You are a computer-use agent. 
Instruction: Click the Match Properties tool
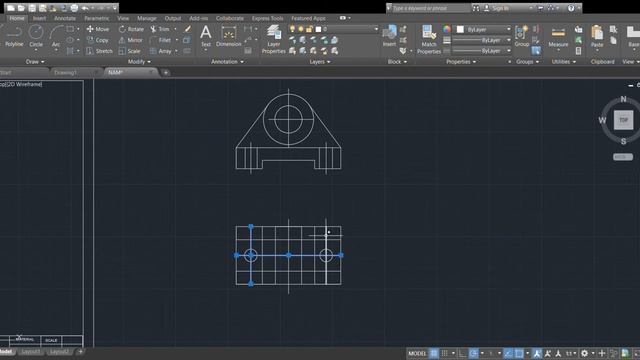(x=429, y=39)
